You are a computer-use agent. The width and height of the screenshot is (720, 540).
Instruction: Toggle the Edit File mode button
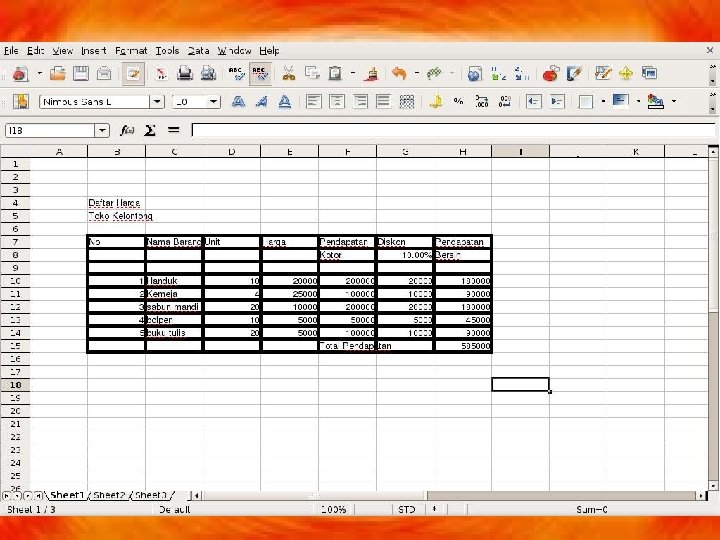(133, 73)
